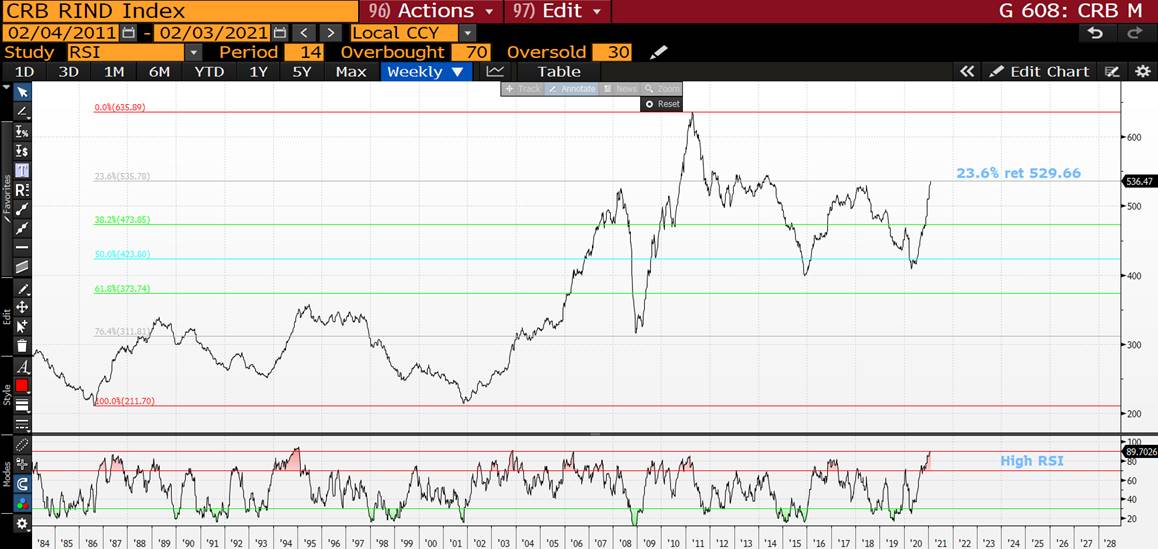
Task: Click the left sidebar gear settings icon
Action: [22, 523]
